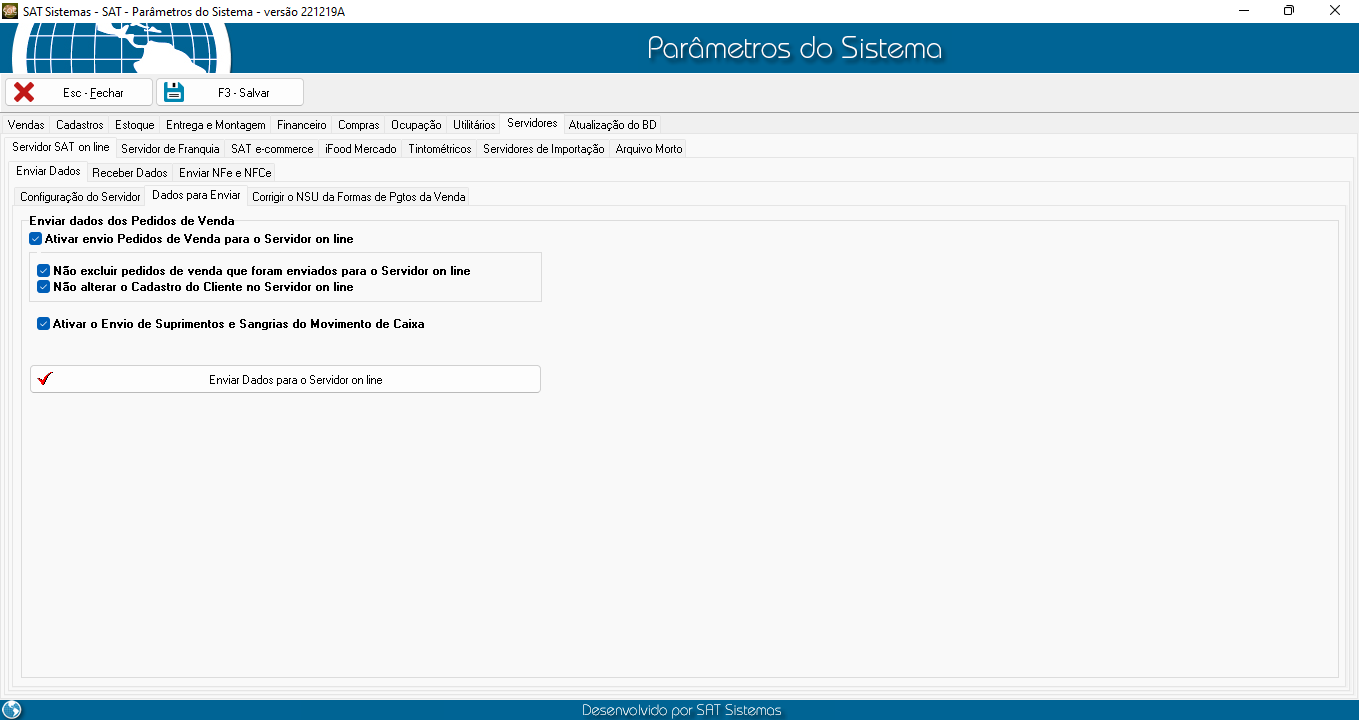Image resolution: width=1359 pixels, height=720 pixels.
Task: Switch to Servidor de Franquia tab
Action: coord(170,149)
